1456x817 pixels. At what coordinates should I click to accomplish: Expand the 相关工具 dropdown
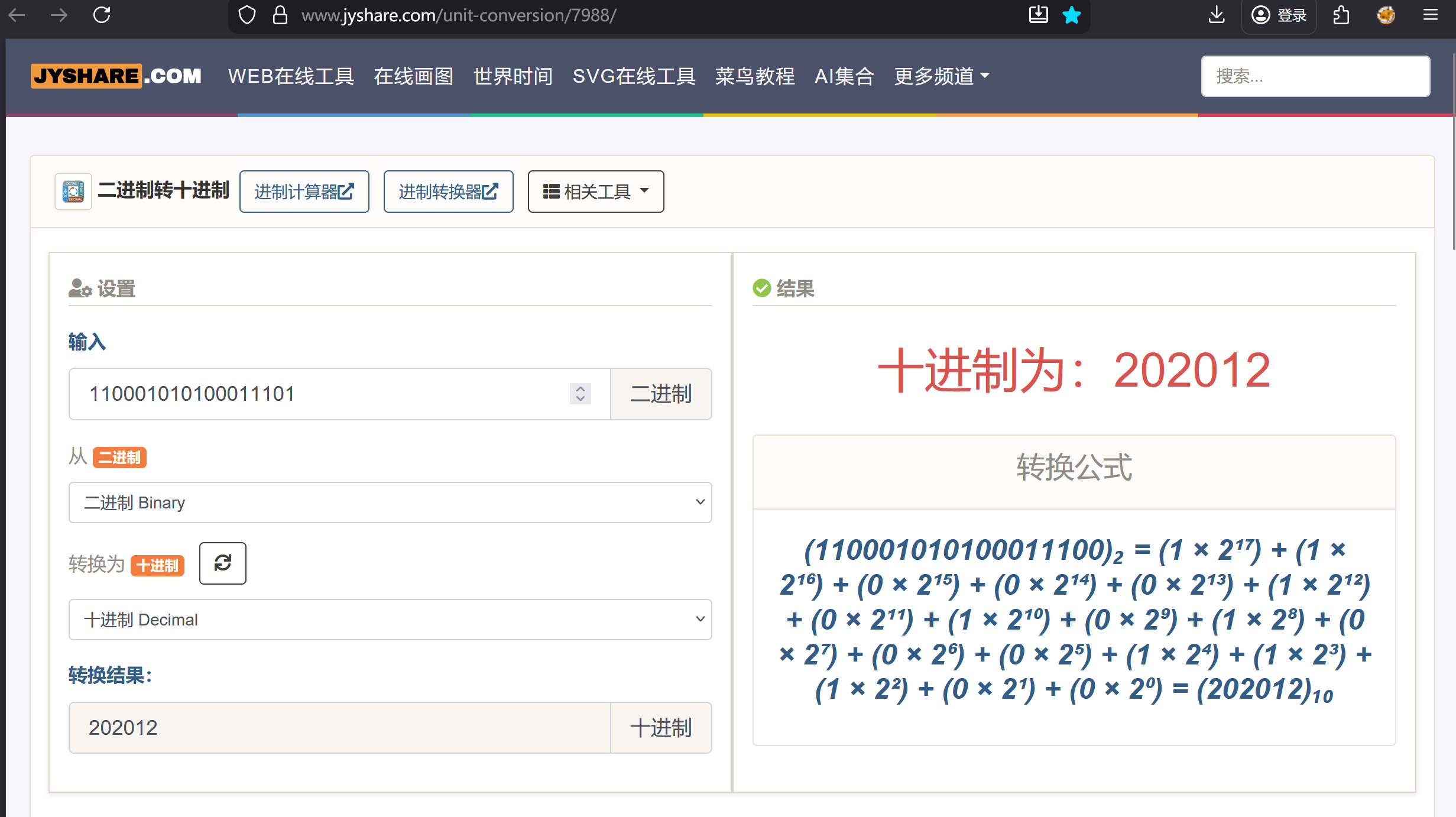pos(596,192)
